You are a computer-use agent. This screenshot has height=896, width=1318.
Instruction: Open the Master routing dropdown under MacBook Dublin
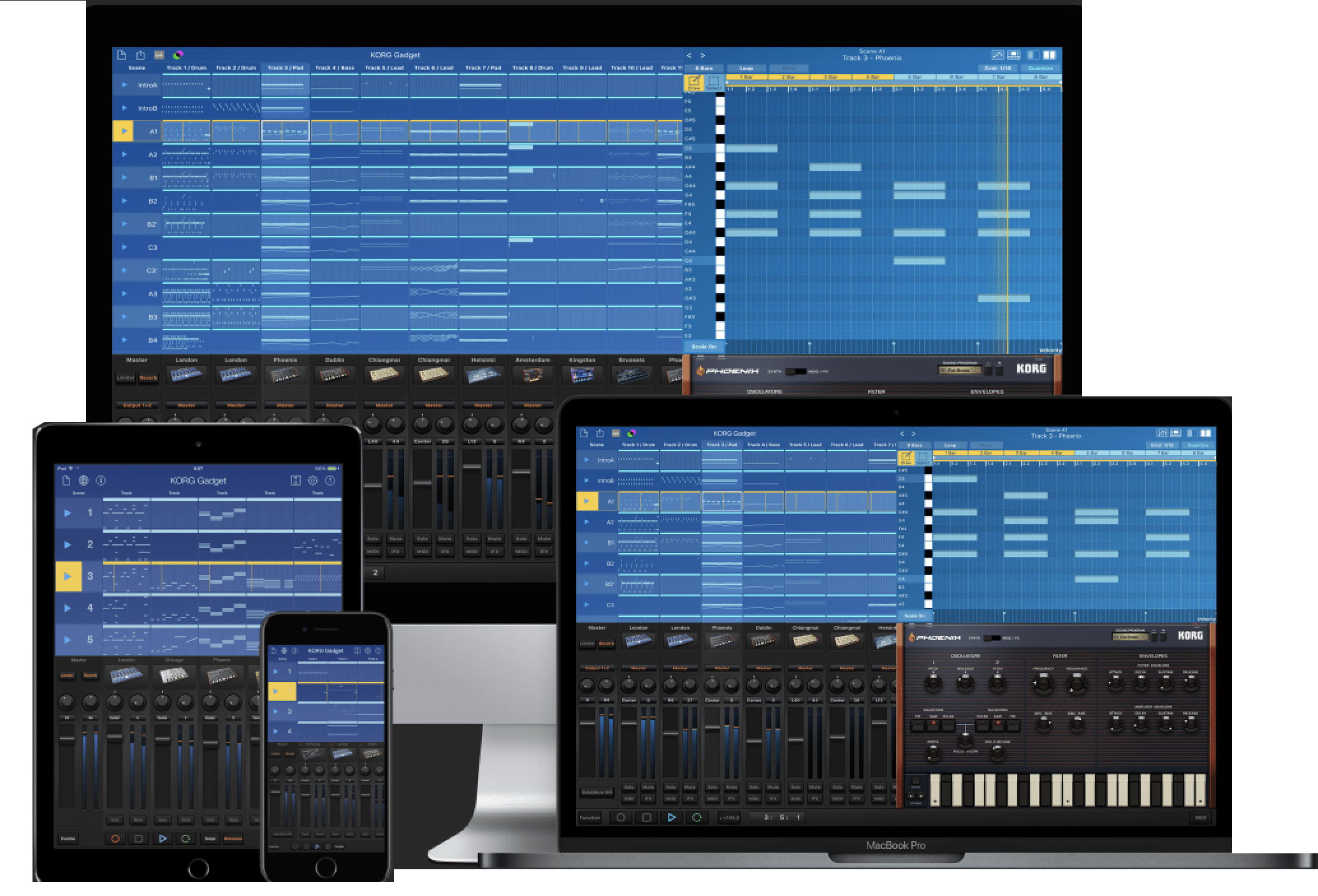click(x=764, y=668)
